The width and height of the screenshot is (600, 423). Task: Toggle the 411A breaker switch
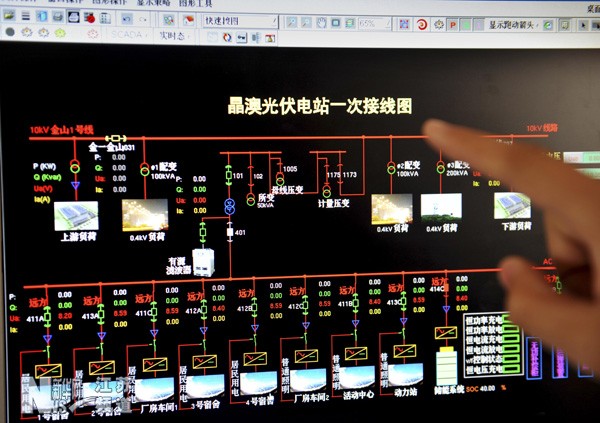coord(48,318)
